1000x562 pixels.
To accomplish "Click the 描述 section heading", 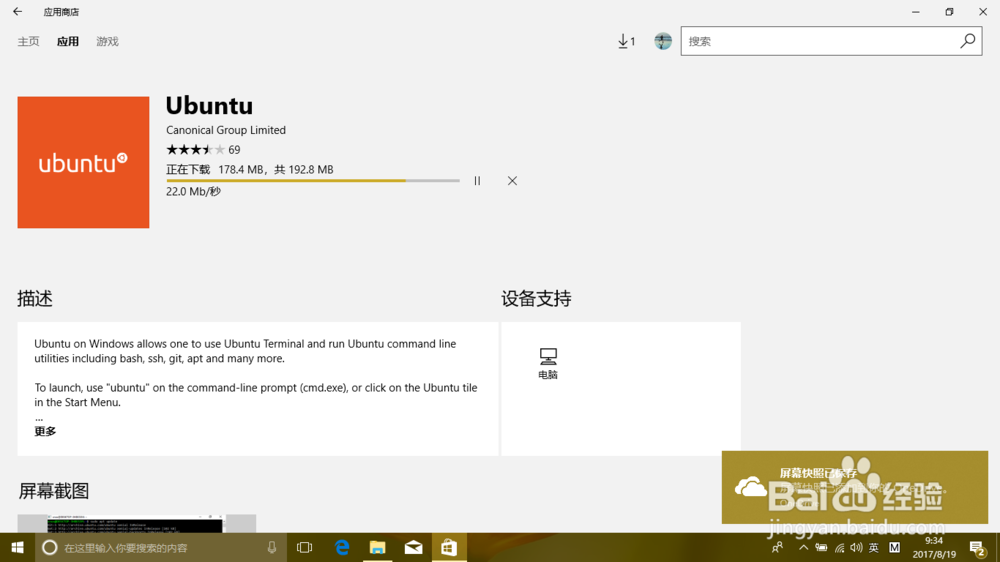I will pyautogui.click(x=35, y=299).
